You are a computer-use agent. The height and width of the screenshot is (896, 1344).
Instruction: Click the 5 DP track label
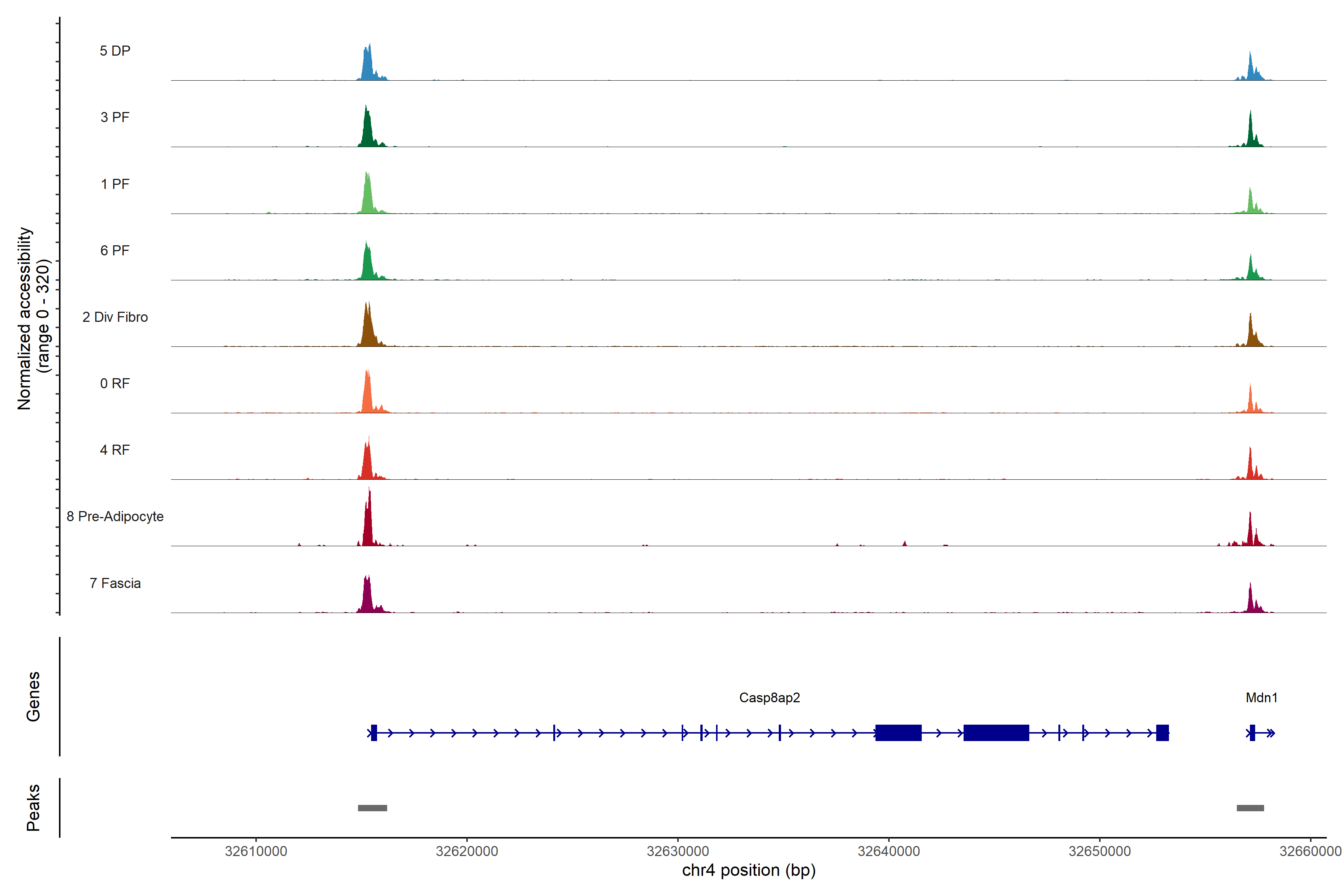point(115,51)
